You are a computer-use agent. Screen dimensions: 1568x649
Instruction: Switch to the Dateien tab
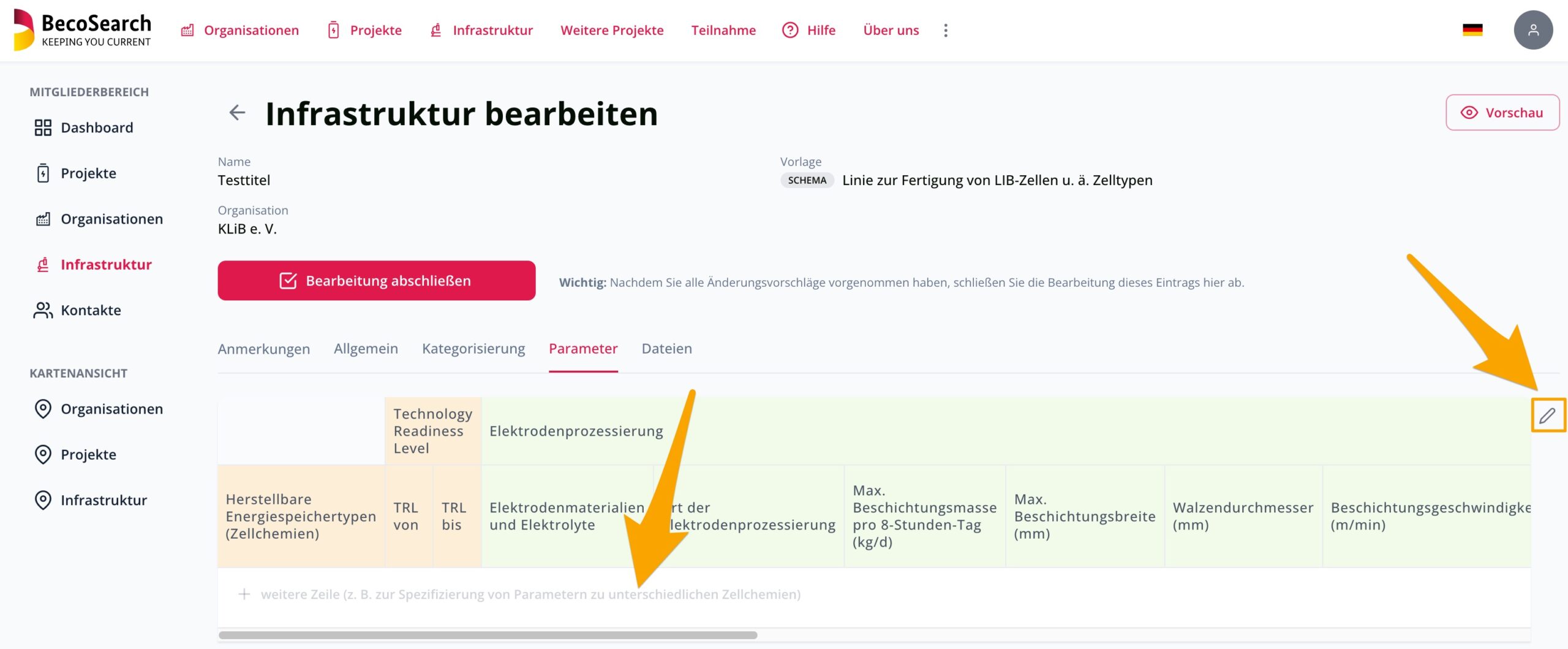click(x=666, y=349)
